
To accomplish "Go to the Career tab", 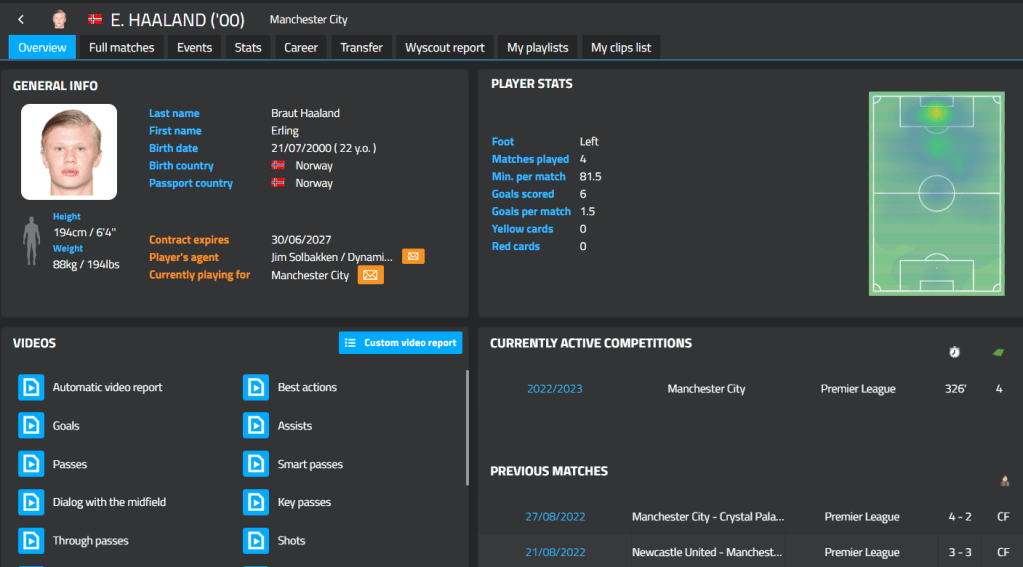I will point(301,47).
